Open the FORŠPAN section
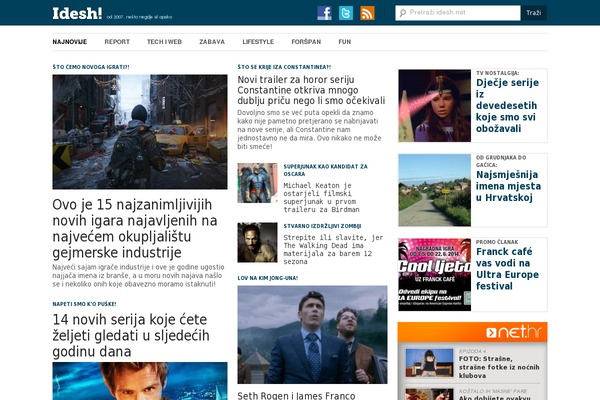600x400 pixels. pyautogui.click(x=306, y=42)
